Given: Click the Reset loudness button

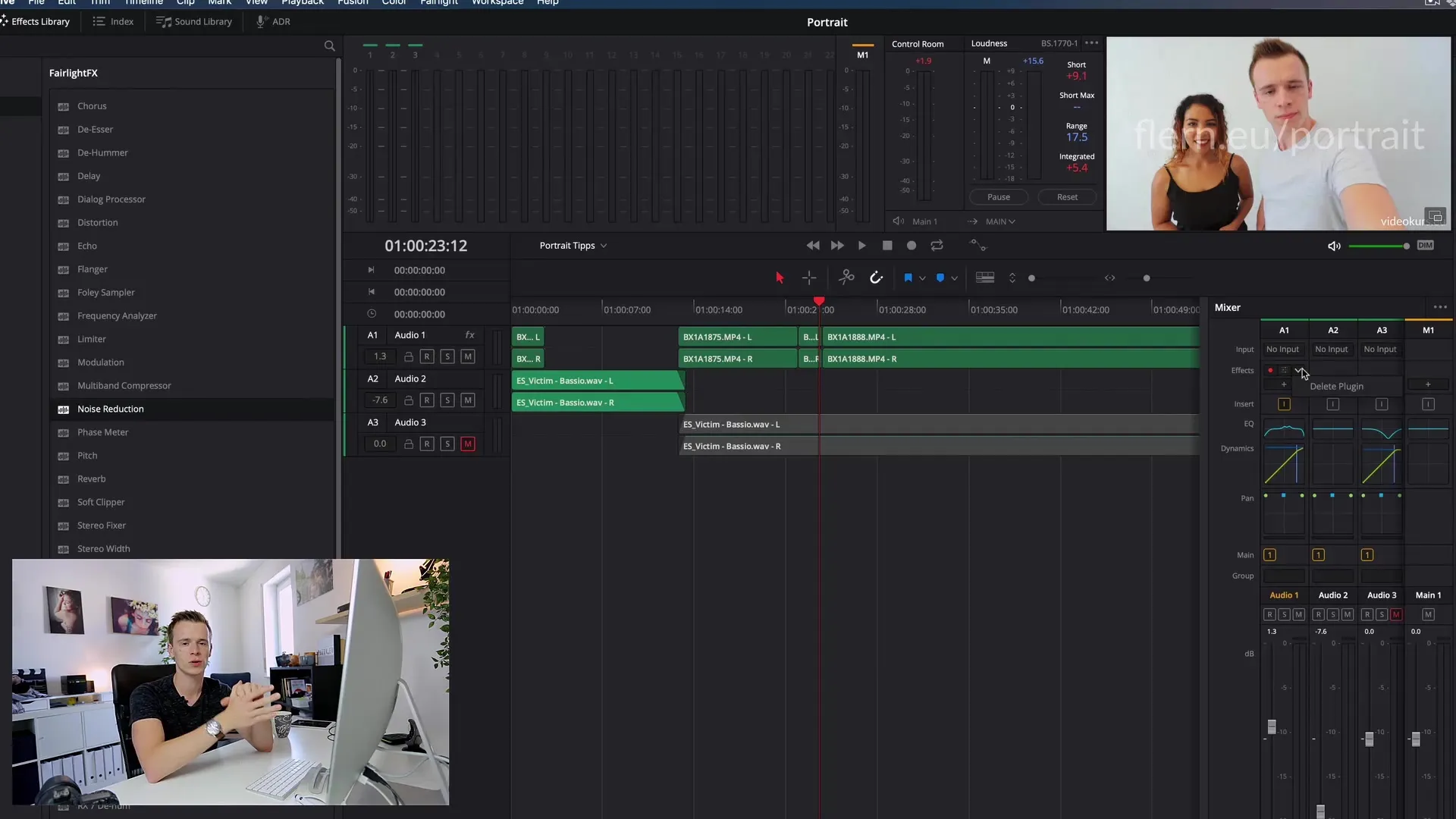Looking at the screenshot, I should click(x=1067, y=196).
